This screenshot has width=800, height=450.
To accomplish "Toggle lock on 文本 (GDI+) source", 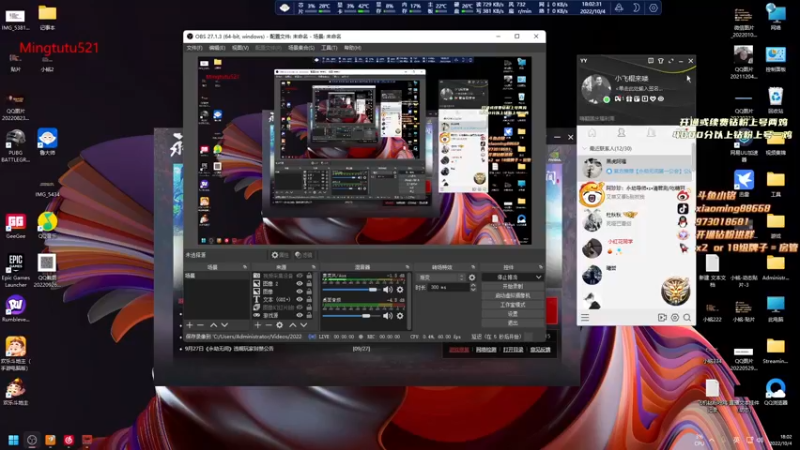I will coord(309,299).
